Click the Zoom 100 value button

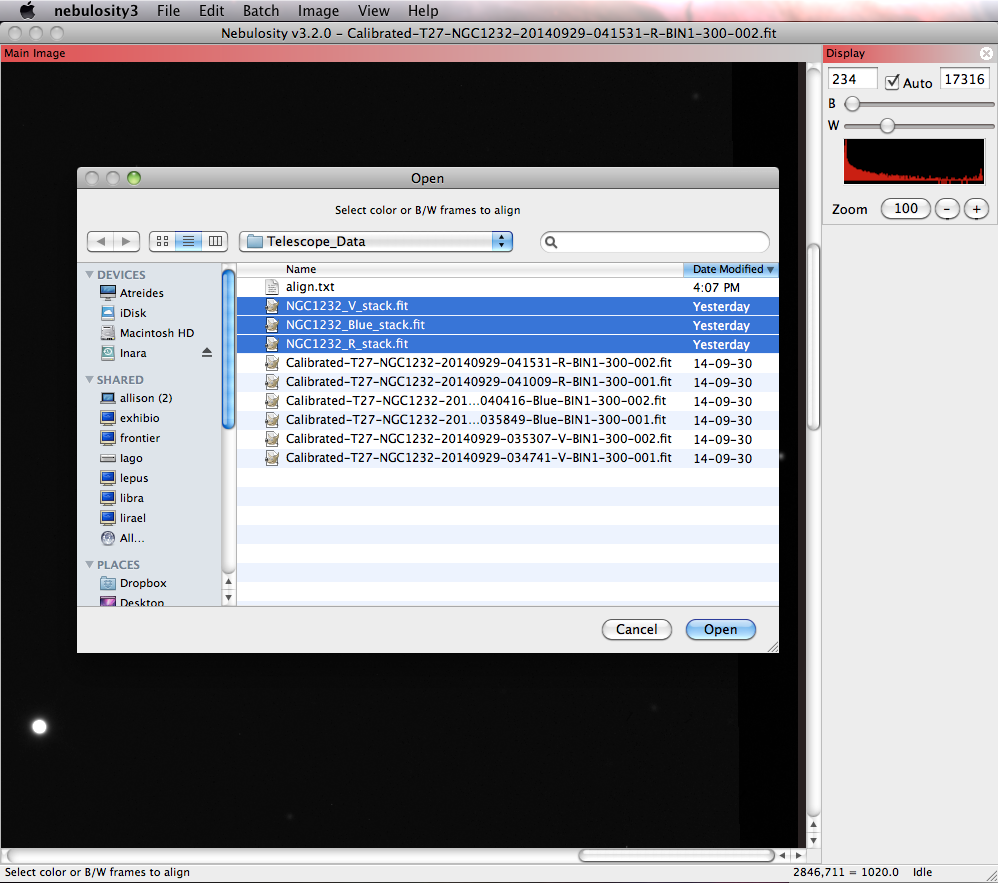pos(906,209)
